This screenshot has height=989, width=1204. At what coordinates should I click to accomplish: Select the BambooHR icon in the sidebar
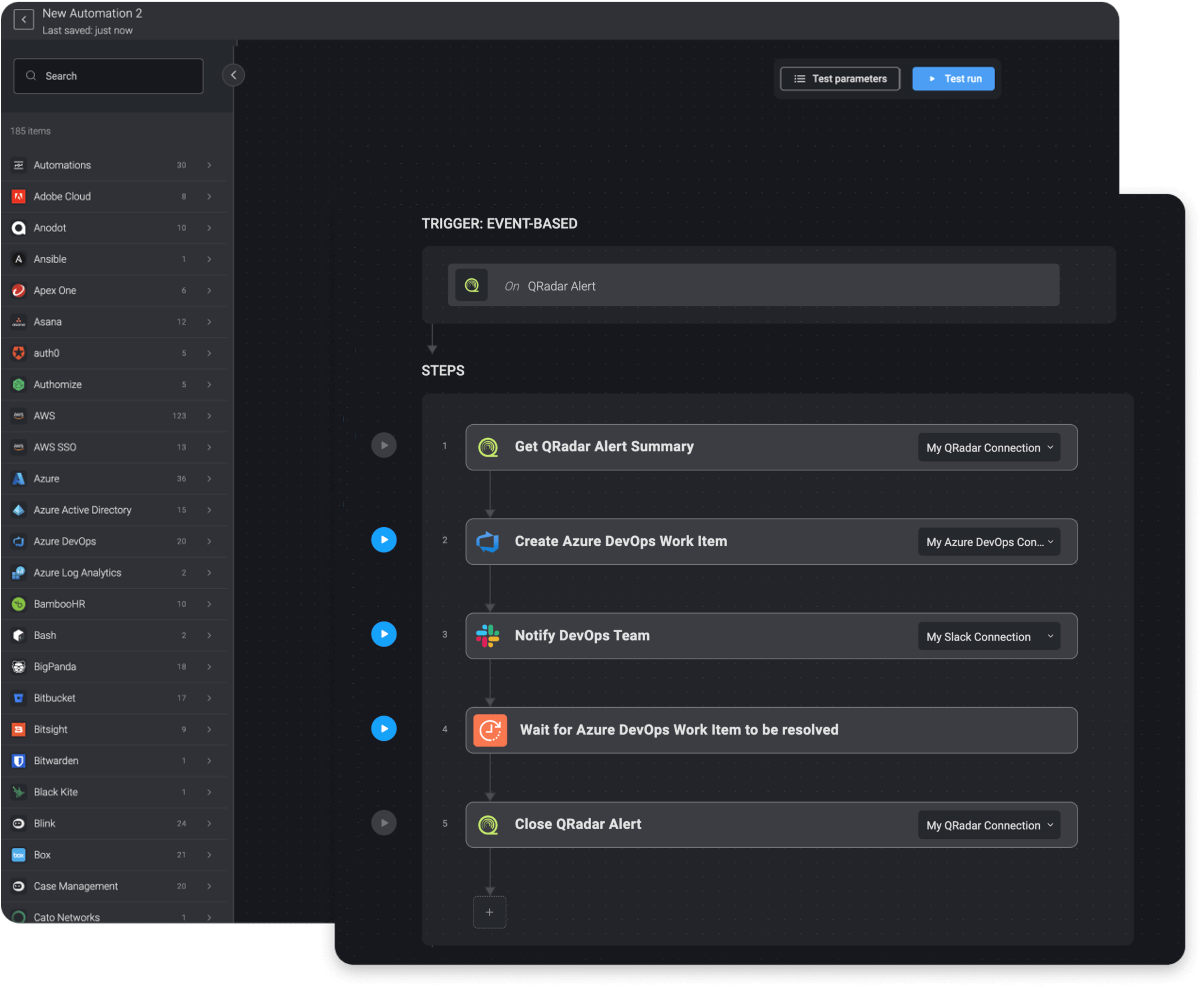click(x=18, y=604)
